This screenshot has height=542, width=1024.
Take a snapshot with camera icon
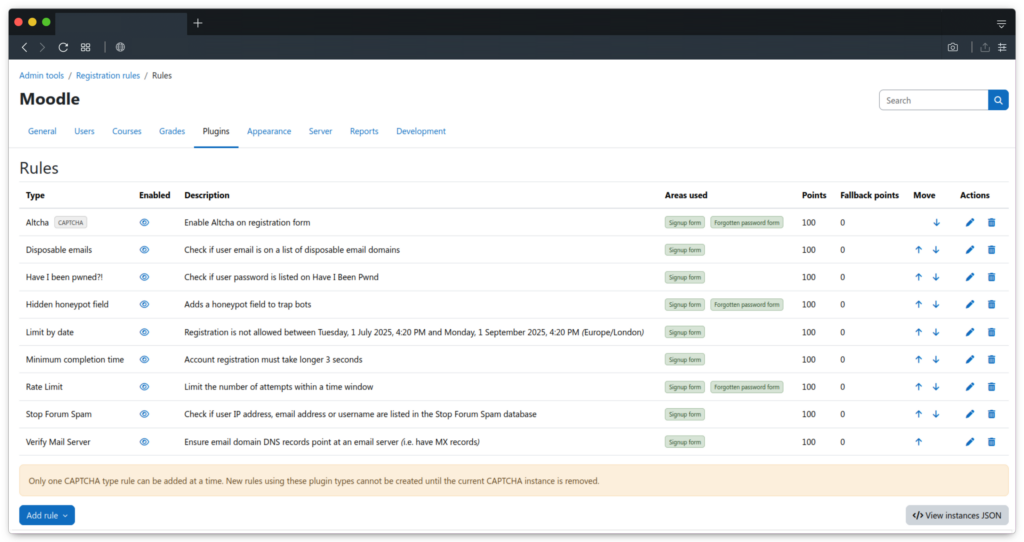coord(953,47)
